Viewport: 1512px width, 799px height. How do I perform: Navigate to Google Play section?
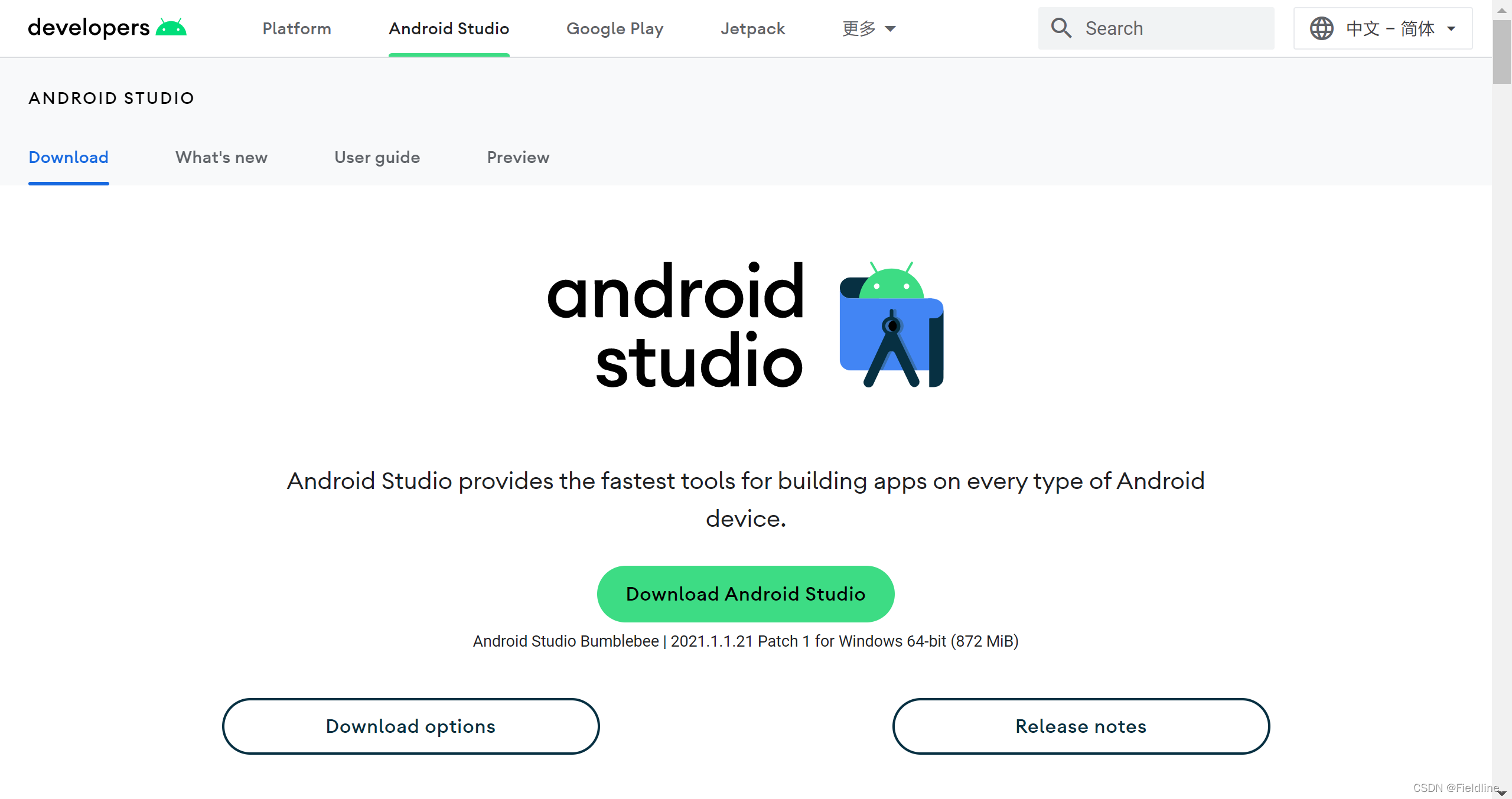coord(614,28)
